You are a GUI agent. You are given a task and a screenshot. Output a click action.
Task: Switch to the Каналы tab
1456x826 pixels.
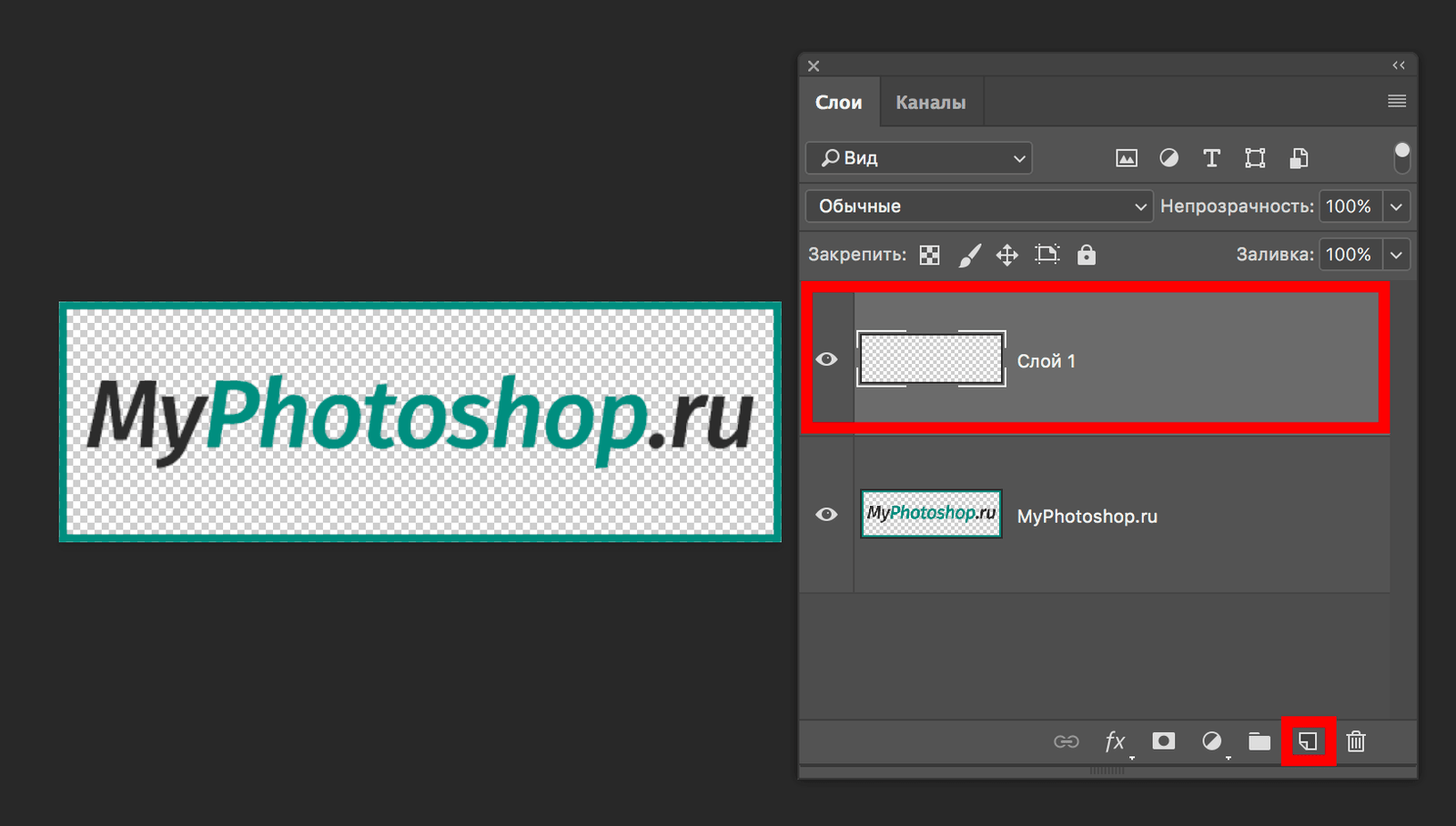click(x=930, y=101)
